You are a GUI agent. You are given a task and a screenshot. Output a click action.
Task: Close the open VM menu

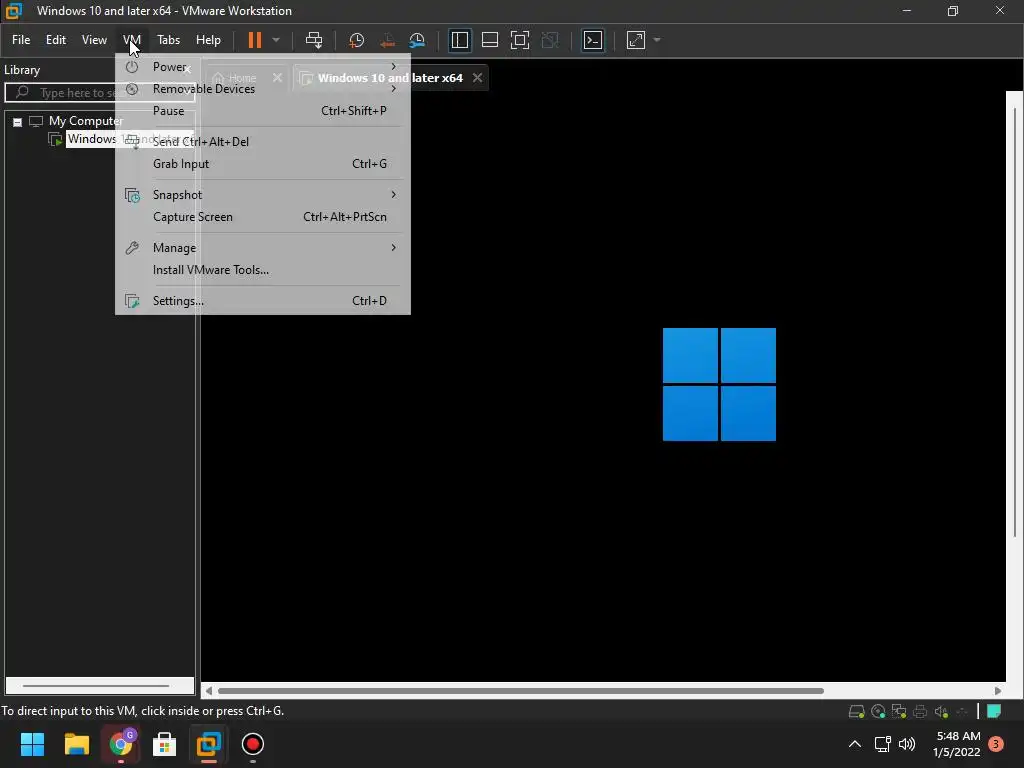pos(132,40)
